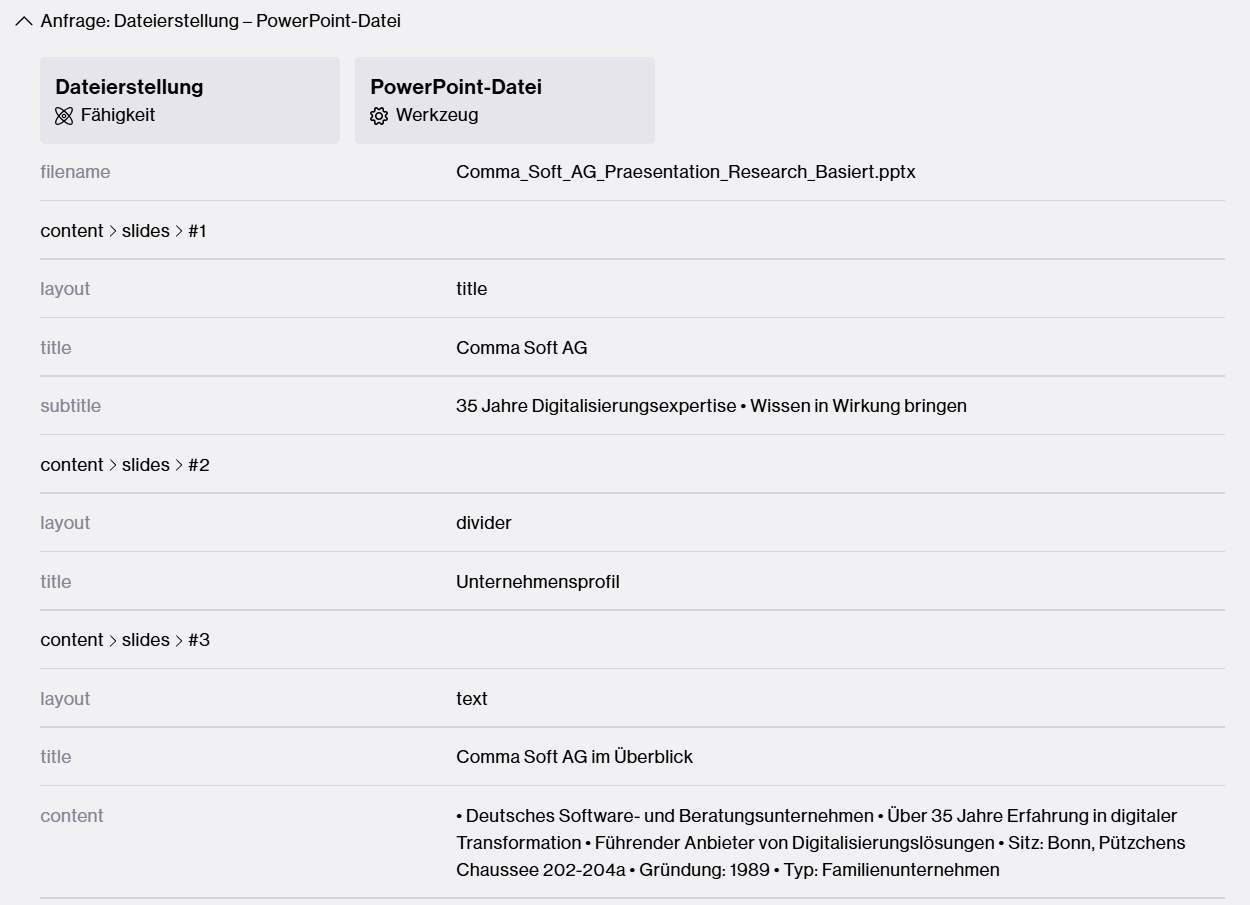Select the title value Comma Soft AG
This screenshot has width=1250, height=905.
click(521, 347)
